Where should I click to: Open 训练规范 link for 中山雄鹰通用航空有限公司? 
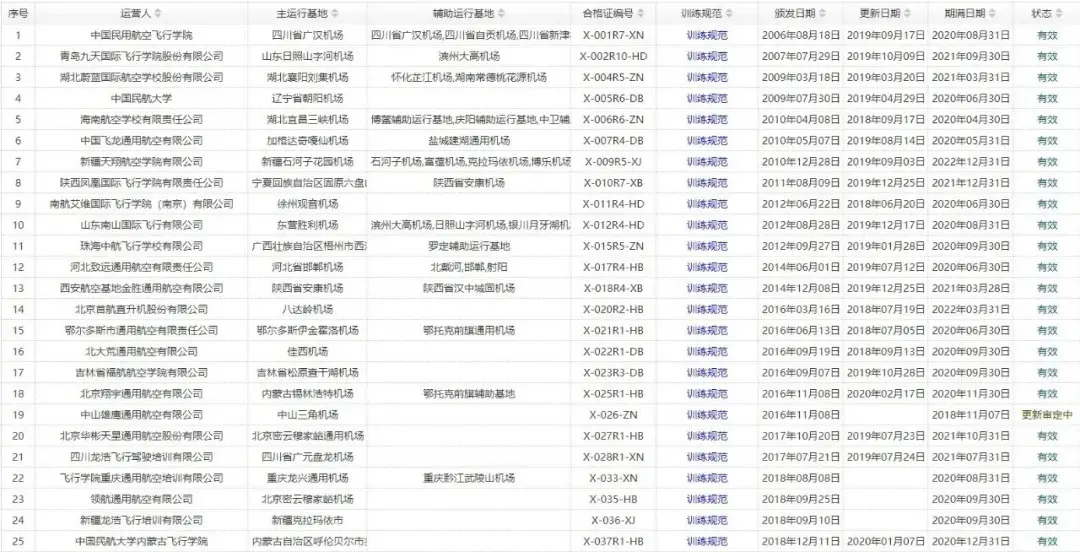click(707, 415)
